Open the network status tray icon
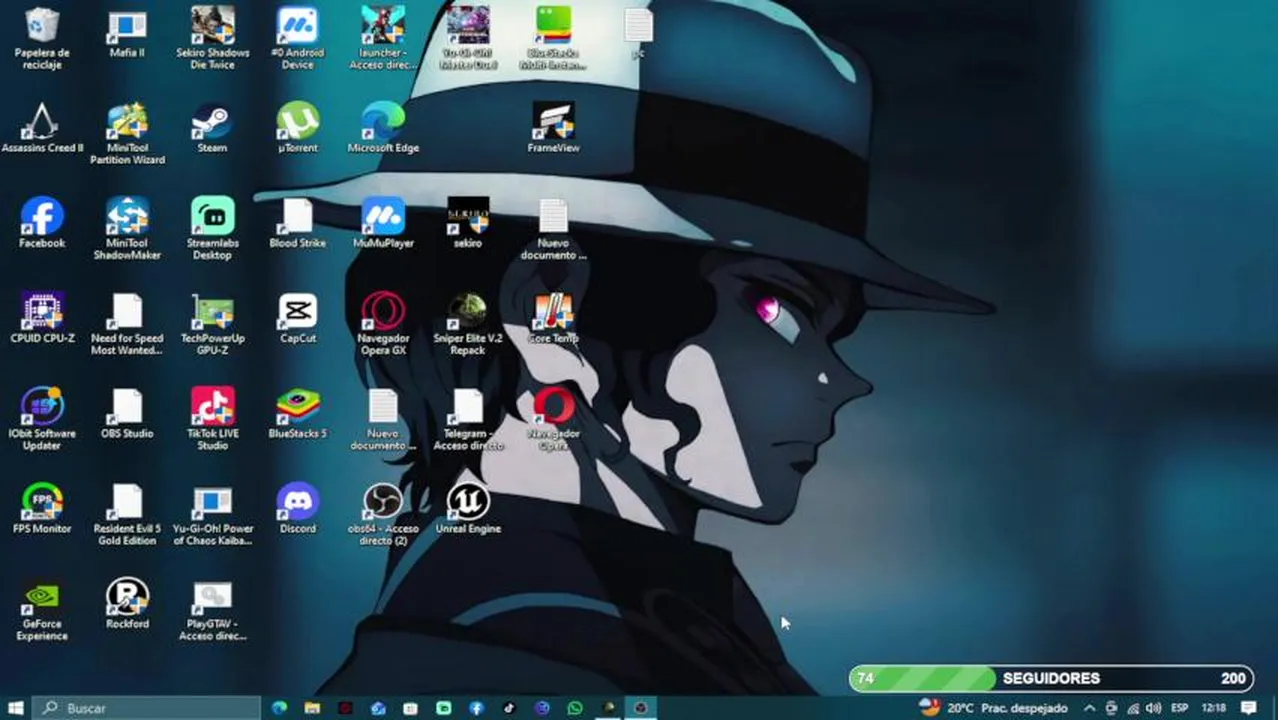The height and width of the screenshot is (720, 1278). click(1133, 708)
